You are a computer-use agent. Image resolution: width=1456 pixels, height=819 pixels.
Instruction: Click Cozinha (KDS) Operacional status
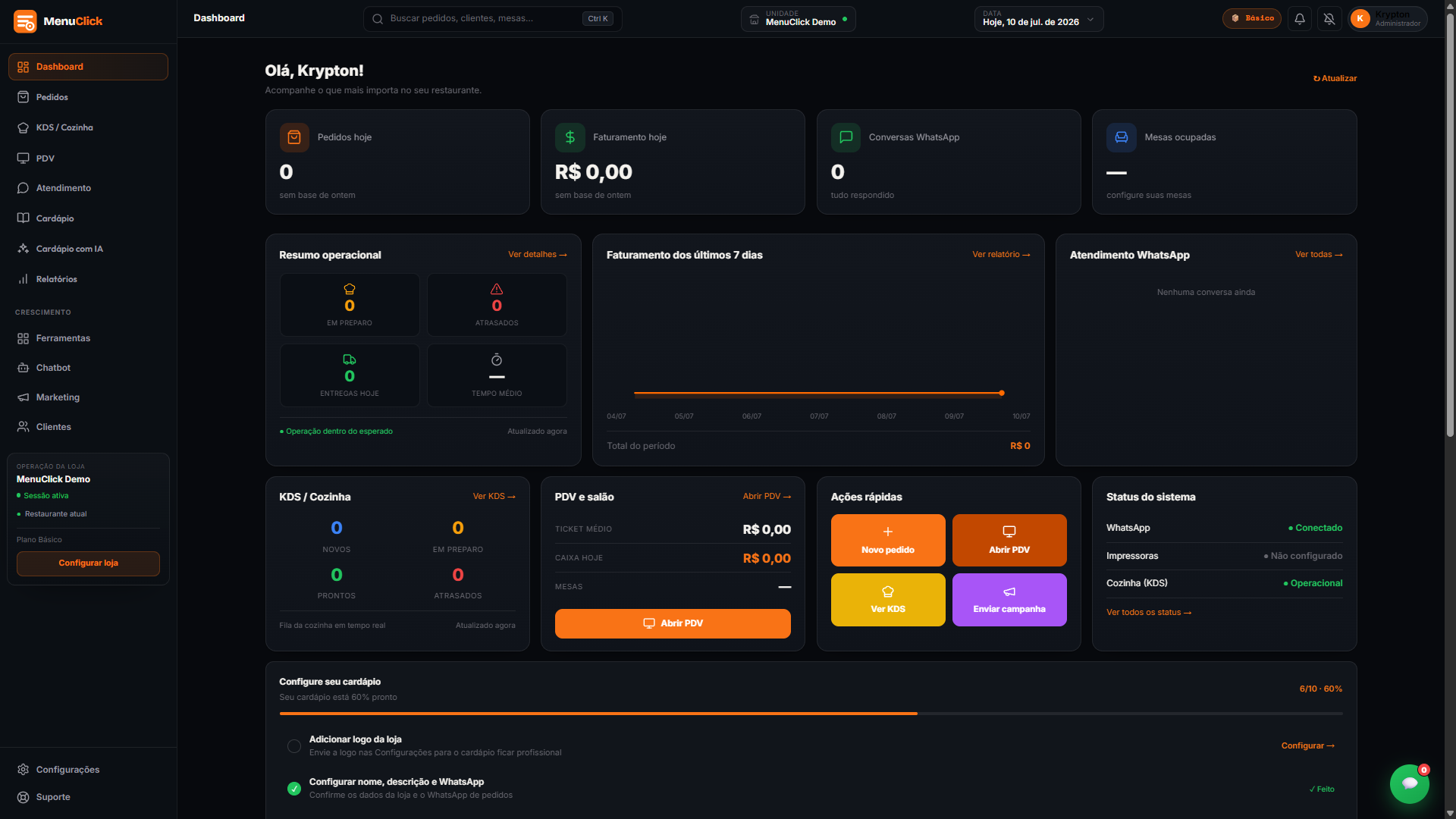[1313, 583]
